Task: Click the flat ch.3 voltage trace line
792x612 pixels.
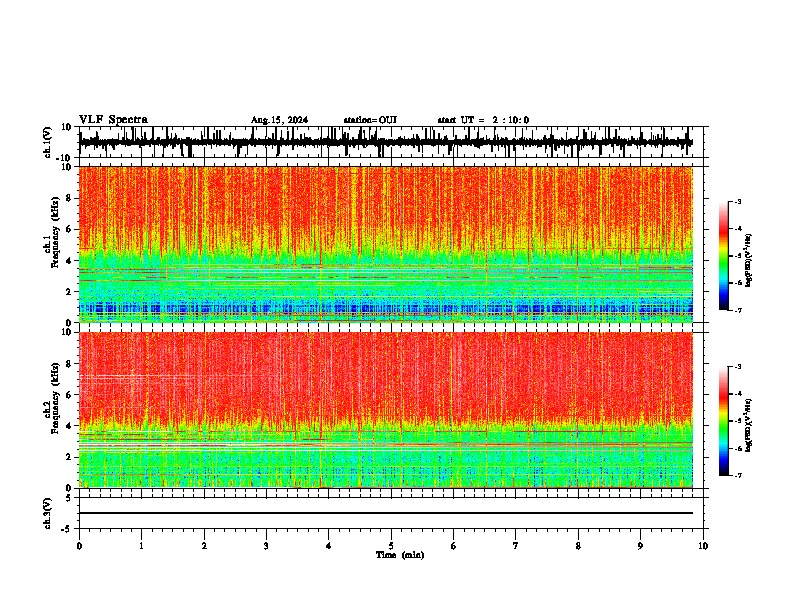Action: 386,513
